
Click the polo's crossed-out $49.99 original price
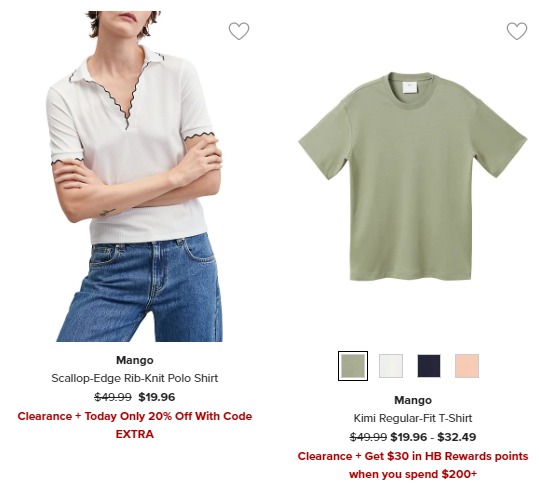(x=113, y=397)
